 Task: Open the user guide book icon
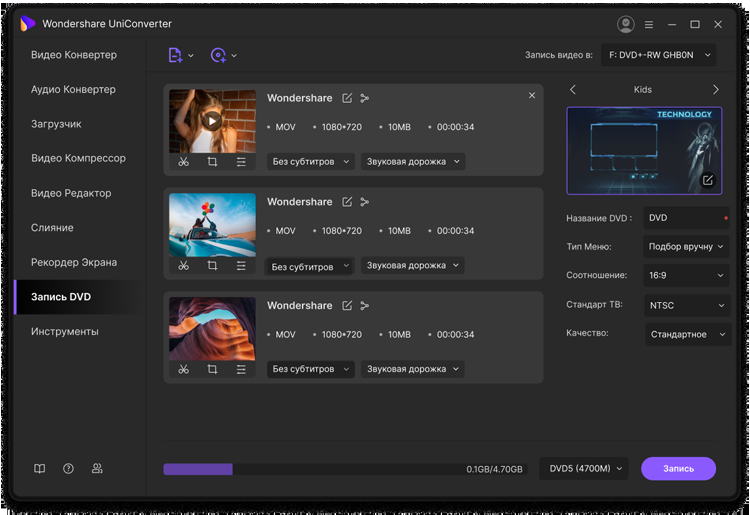pyautogui.click(x=40, y=469)
